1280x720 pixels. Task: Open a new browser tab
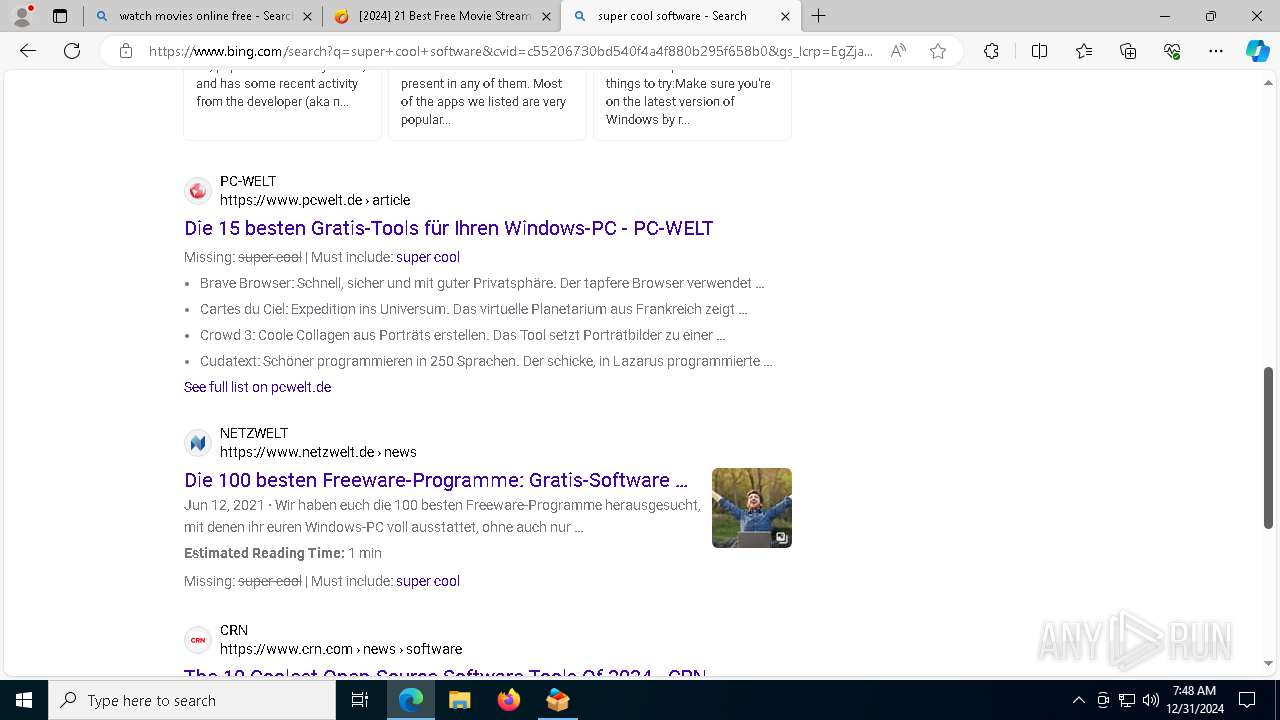coord(819,16)
